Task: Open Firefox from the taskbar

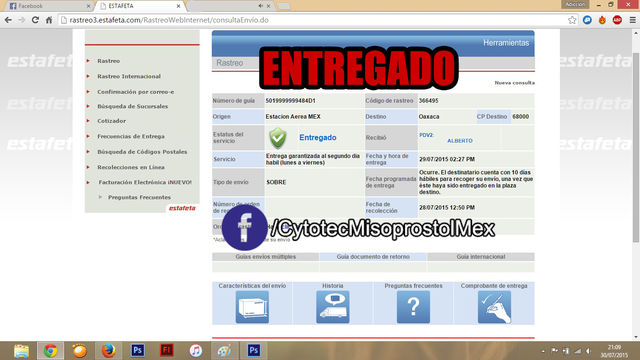Action: (109, 351)
